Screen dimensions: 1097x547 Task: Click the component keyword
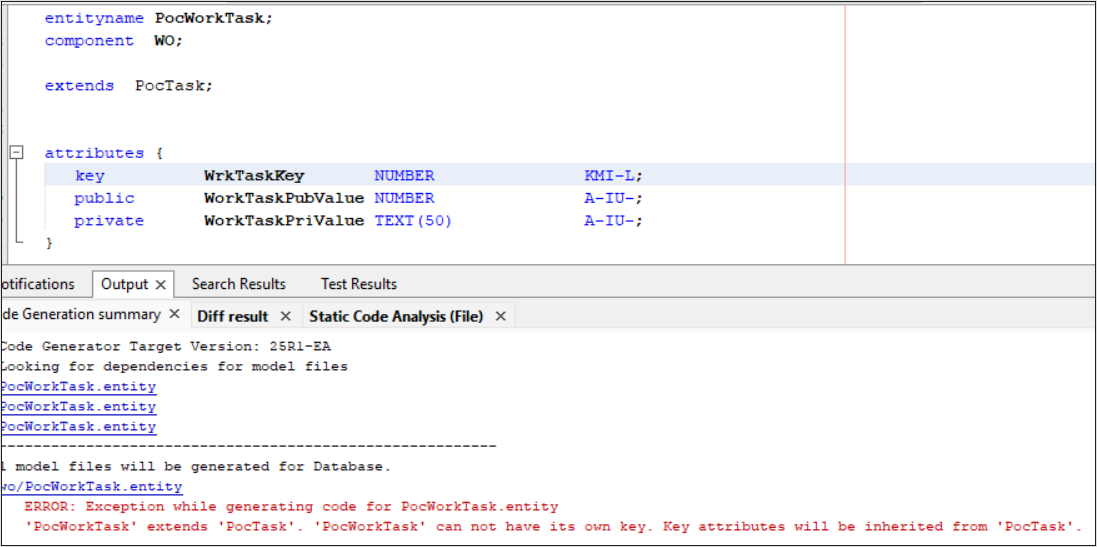[x=89, y=41]
